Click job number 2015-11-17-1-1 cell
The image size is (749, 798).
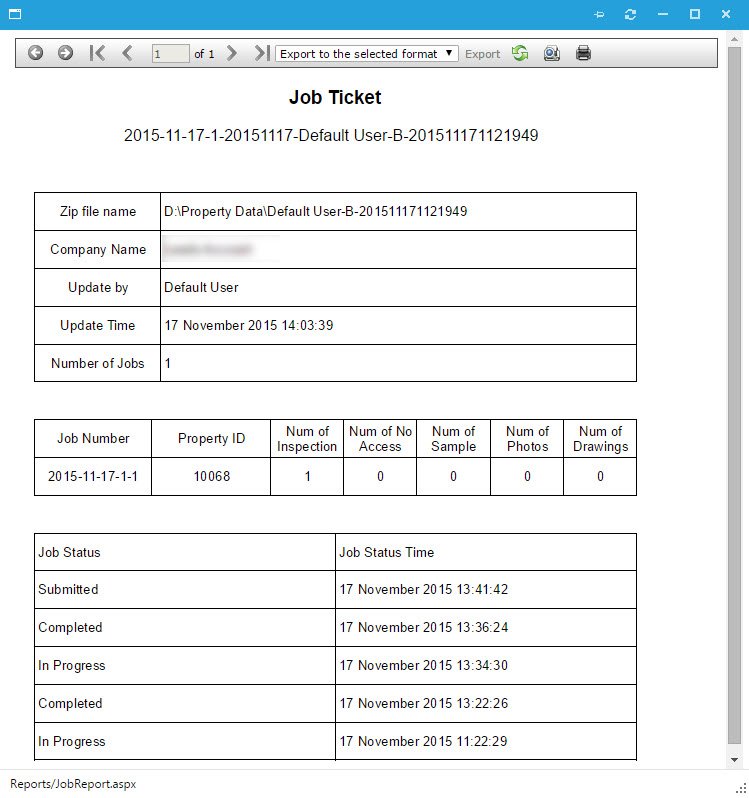[93, 476]
